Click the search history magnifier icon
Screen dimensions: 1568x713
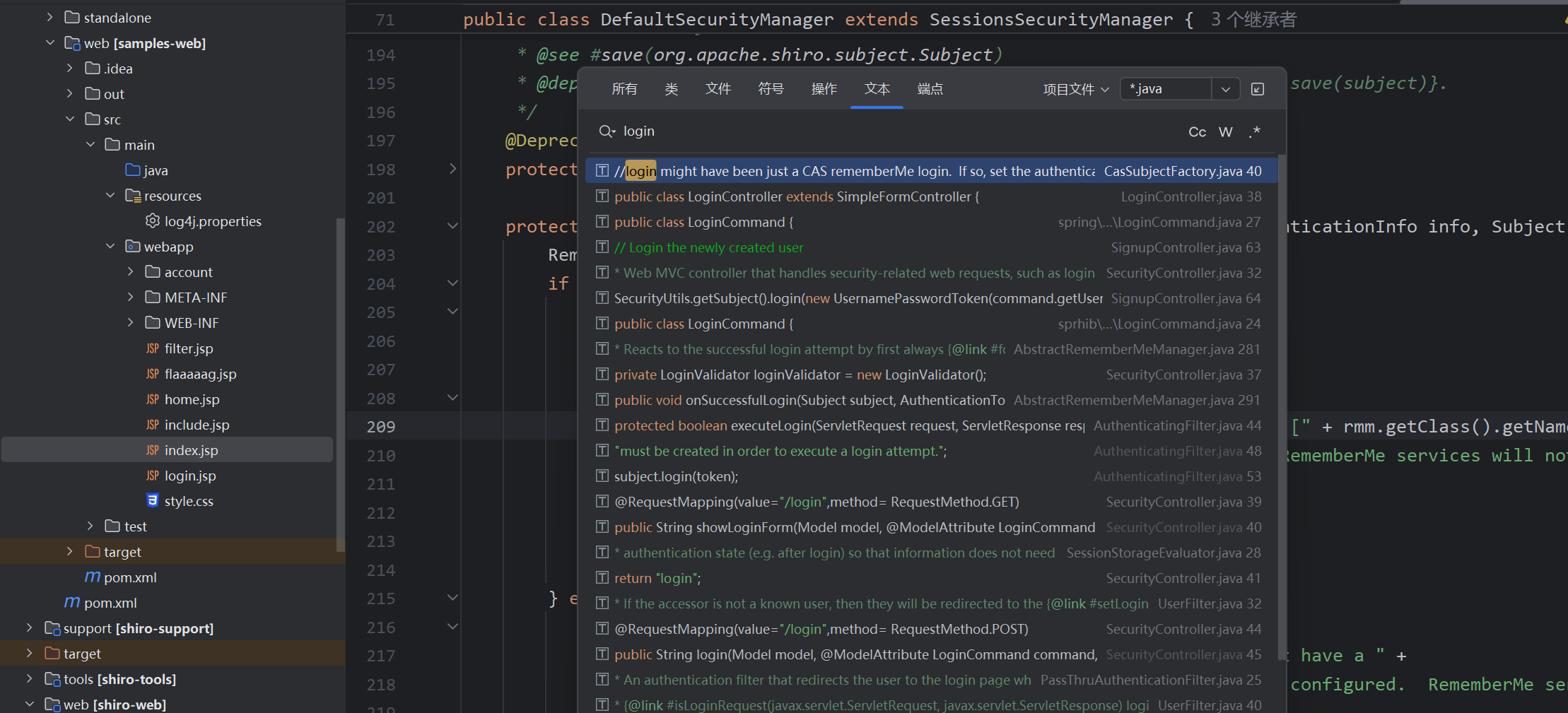tap(607, 131)
